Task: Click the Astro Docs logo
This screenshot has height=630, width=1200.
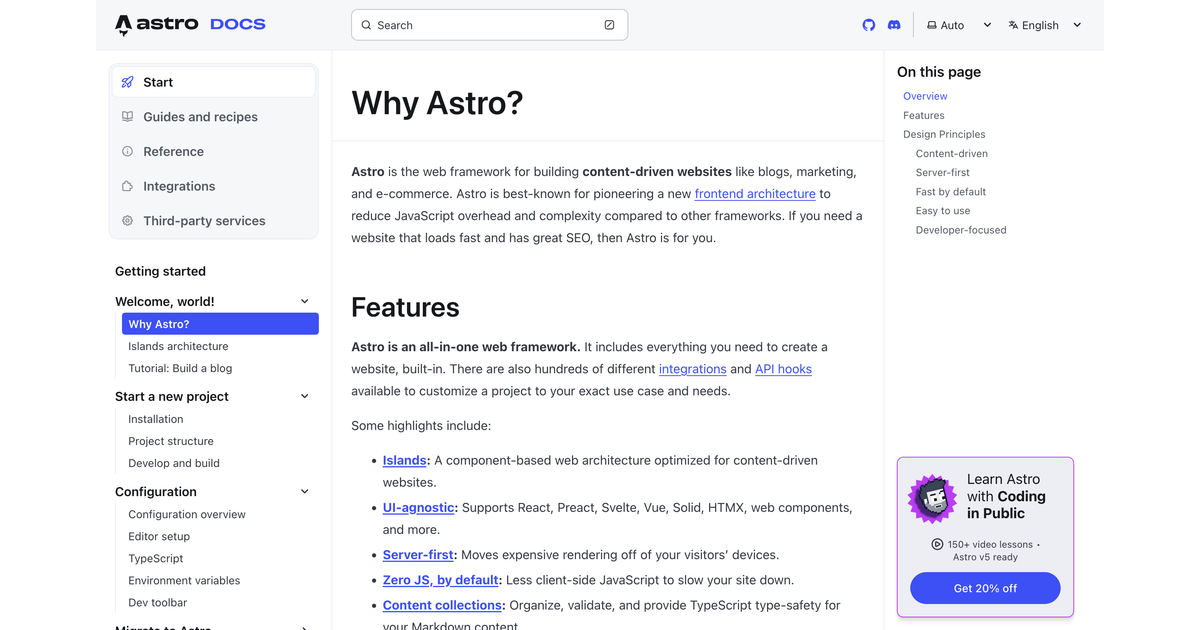Action: tap(190, 24)
